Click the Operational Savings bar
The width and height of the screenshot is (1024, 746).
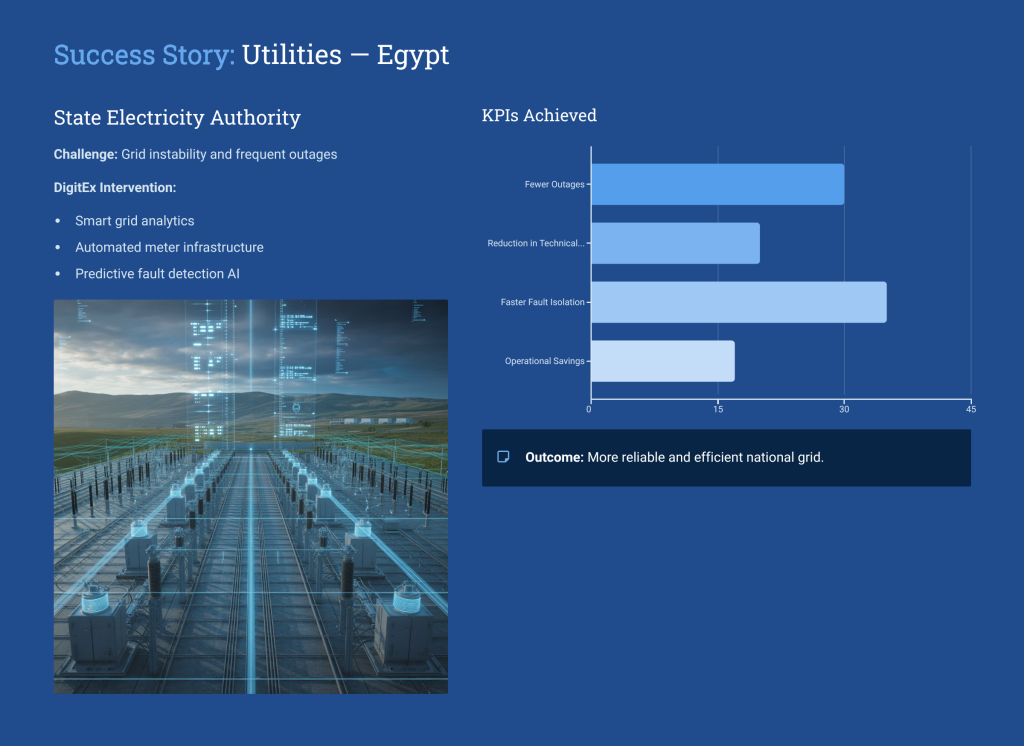click(x=662, y=361)
